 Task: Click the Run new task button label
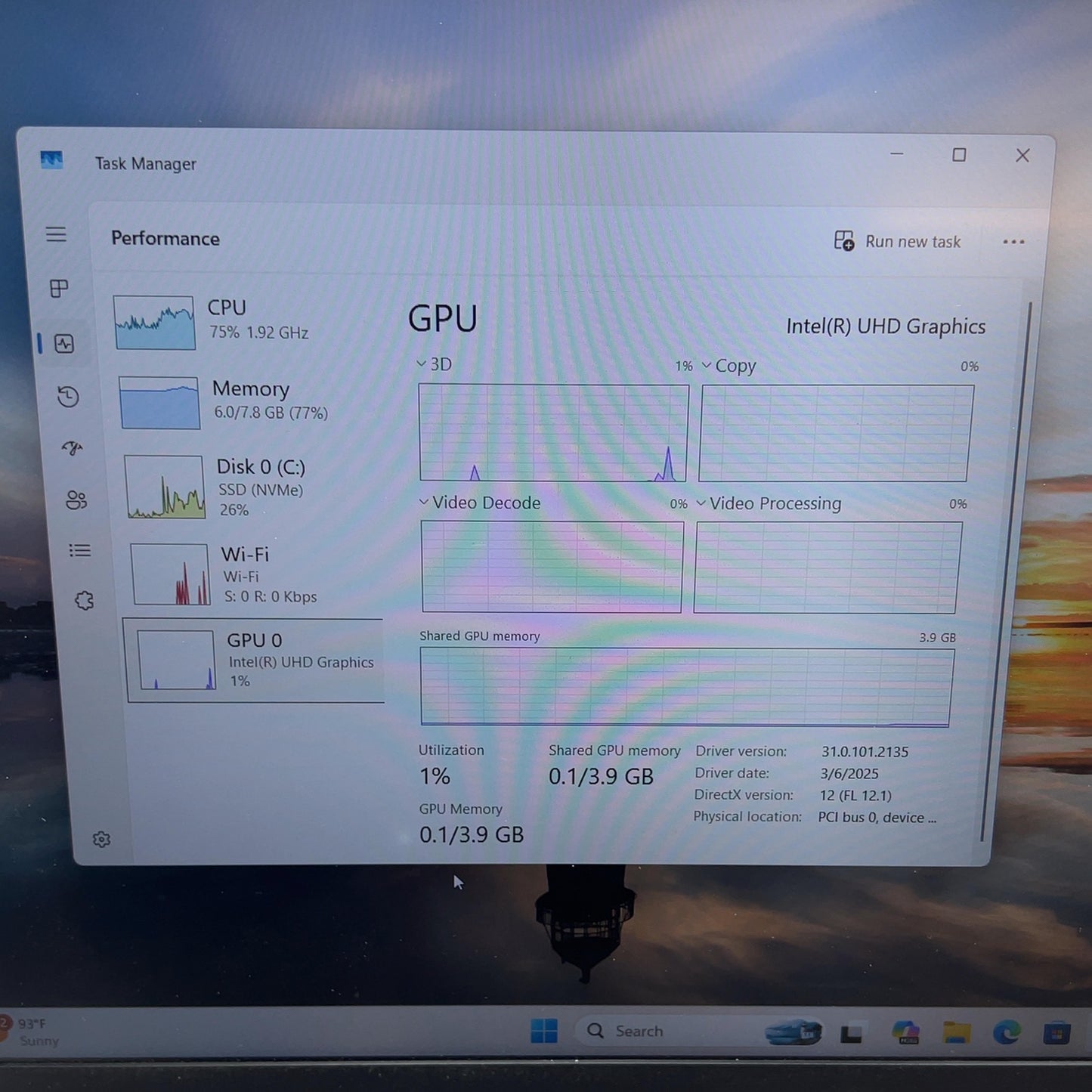913,242
